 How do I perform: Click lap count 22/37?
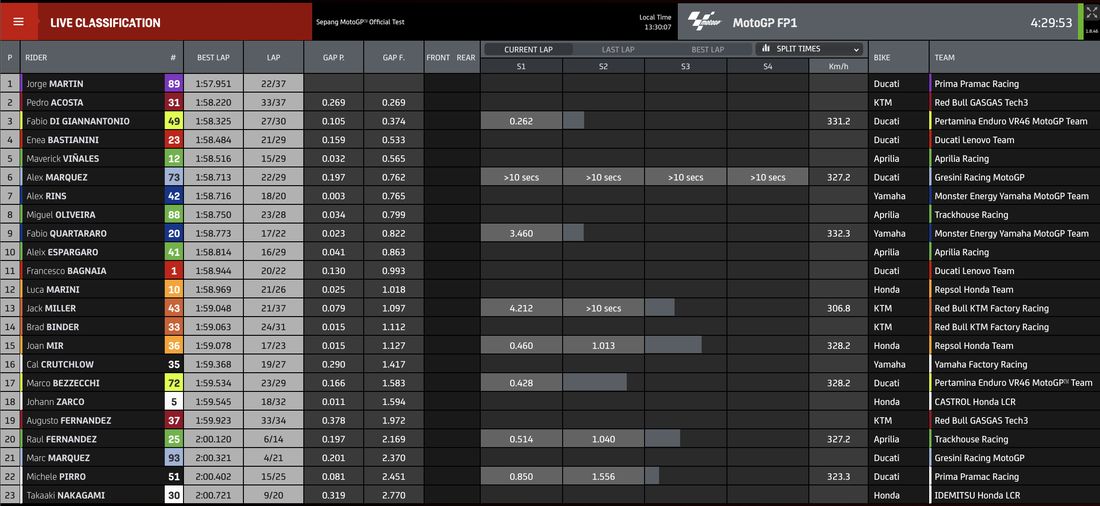(274, 84)
